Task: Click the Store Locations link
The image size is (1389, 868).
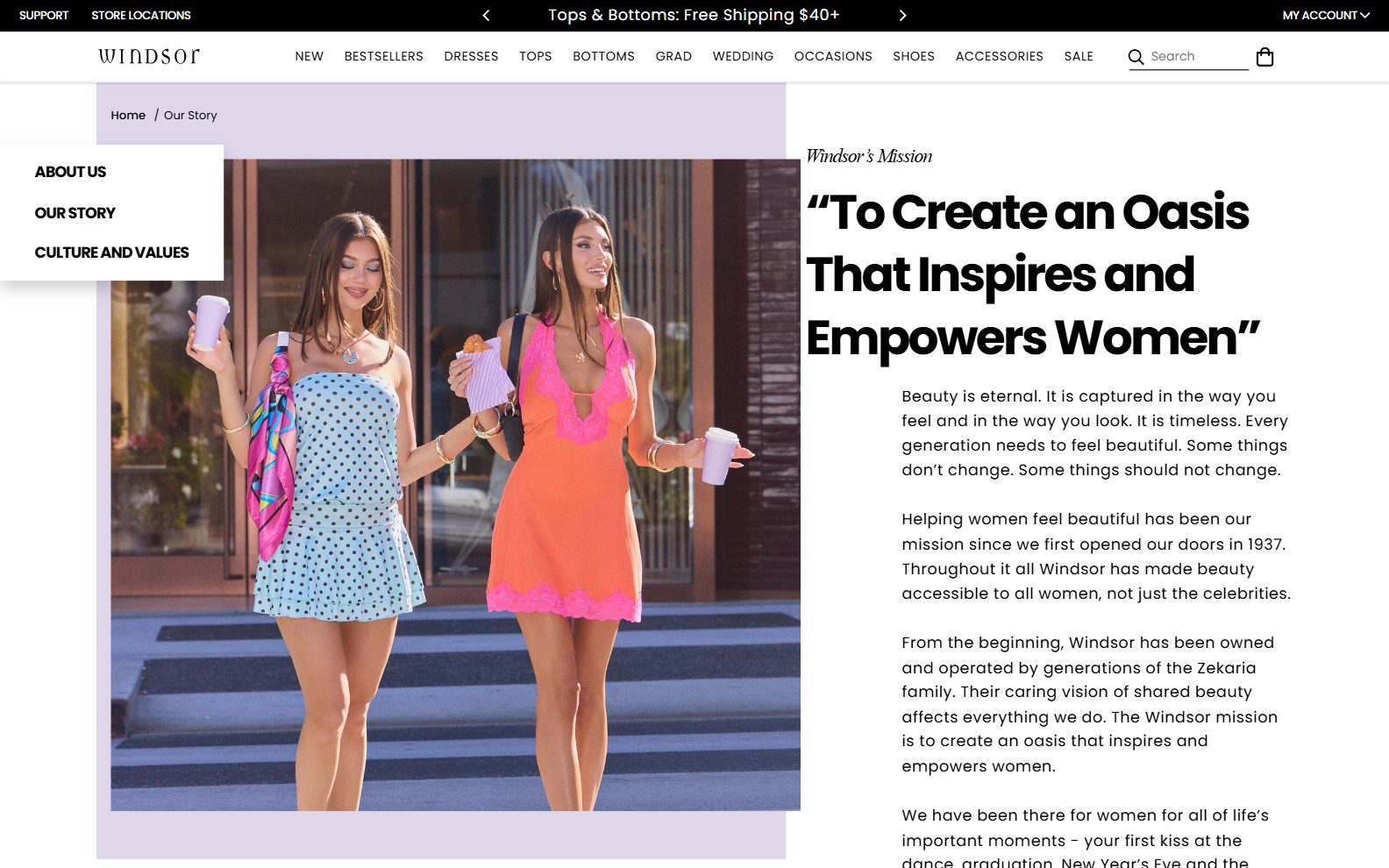Action: 141,15
